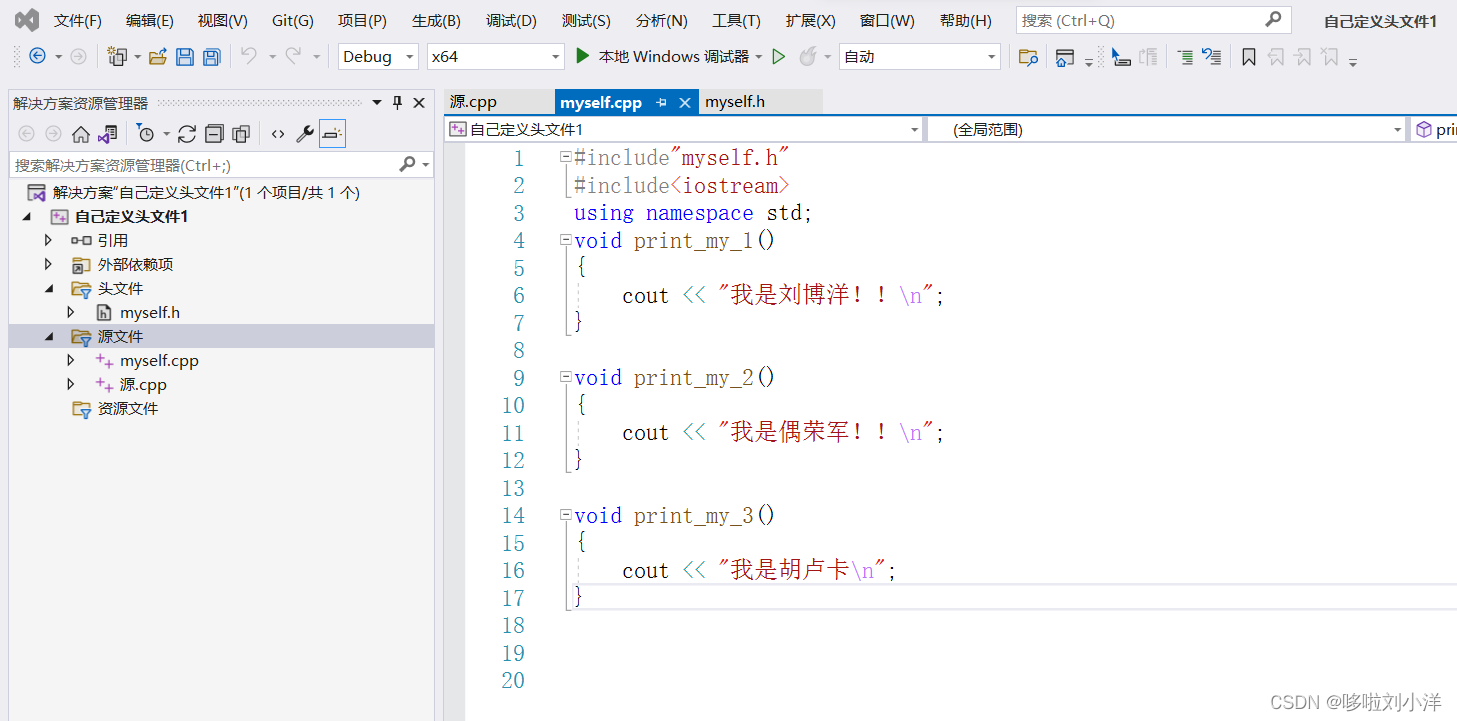Open the (全局范围) scope dropdown
This screenshot has height=721, width=1457.
1167,129
